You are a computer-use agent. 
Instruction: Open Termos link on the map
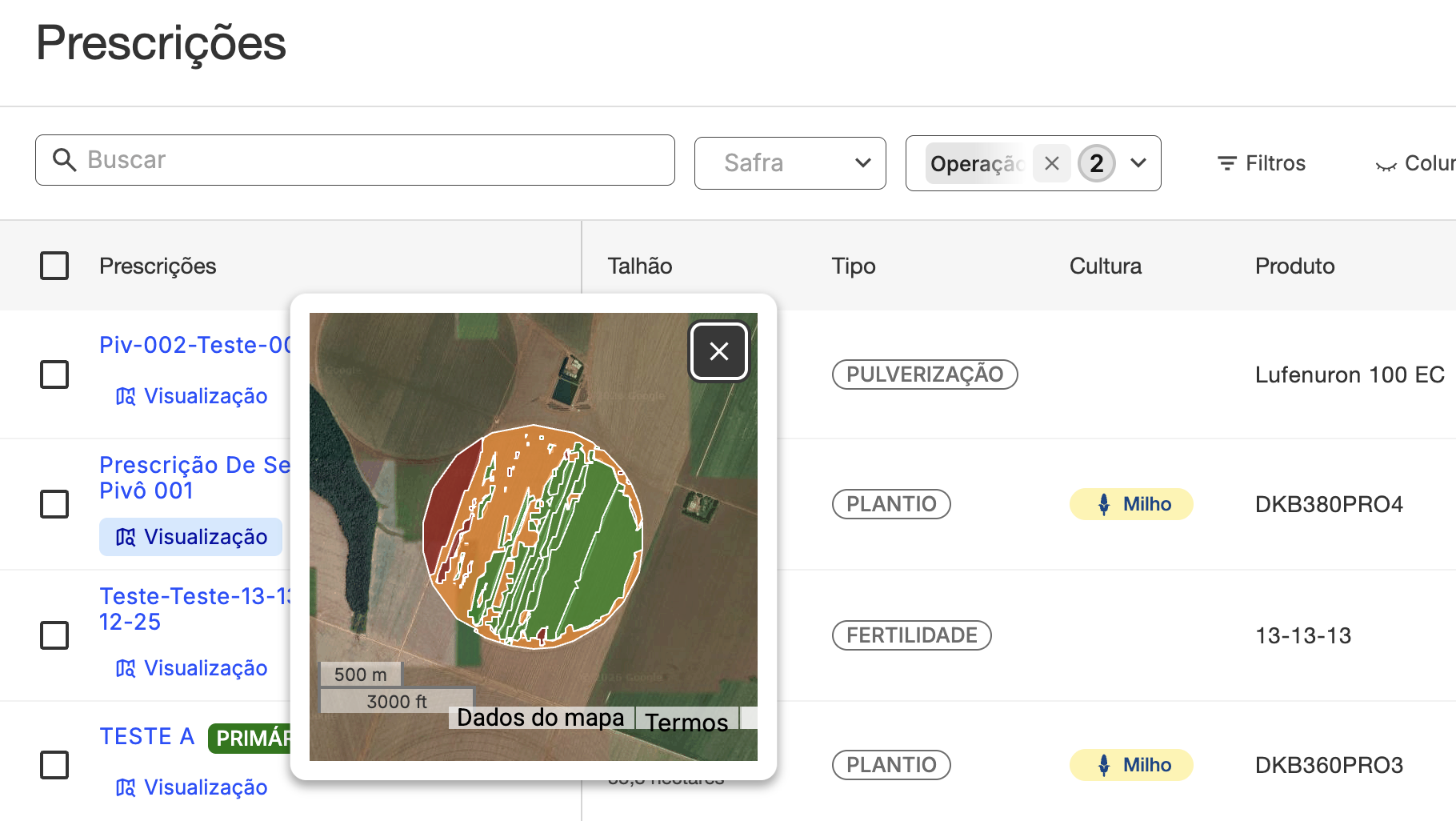click(x=686, y=722)
